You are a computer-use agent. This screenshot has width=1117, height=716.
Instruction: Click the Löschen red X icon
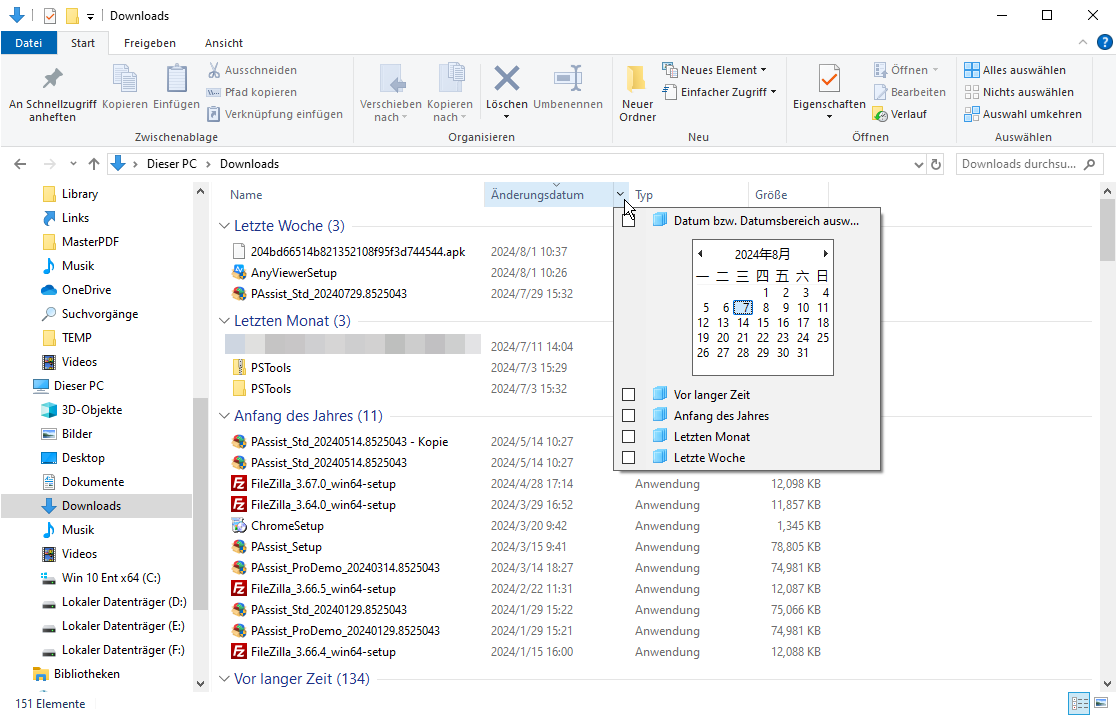(x=506, y=78)
